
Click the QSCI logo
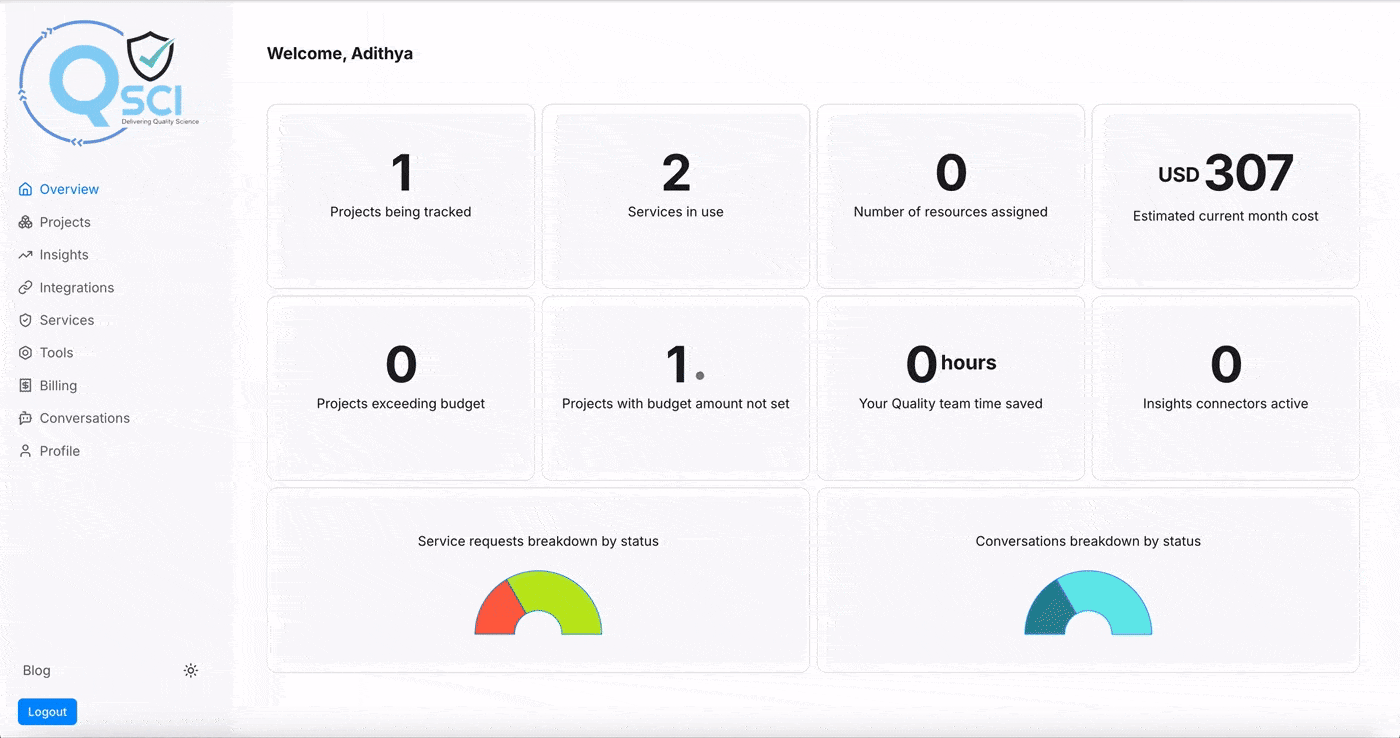tap(110, 87)
